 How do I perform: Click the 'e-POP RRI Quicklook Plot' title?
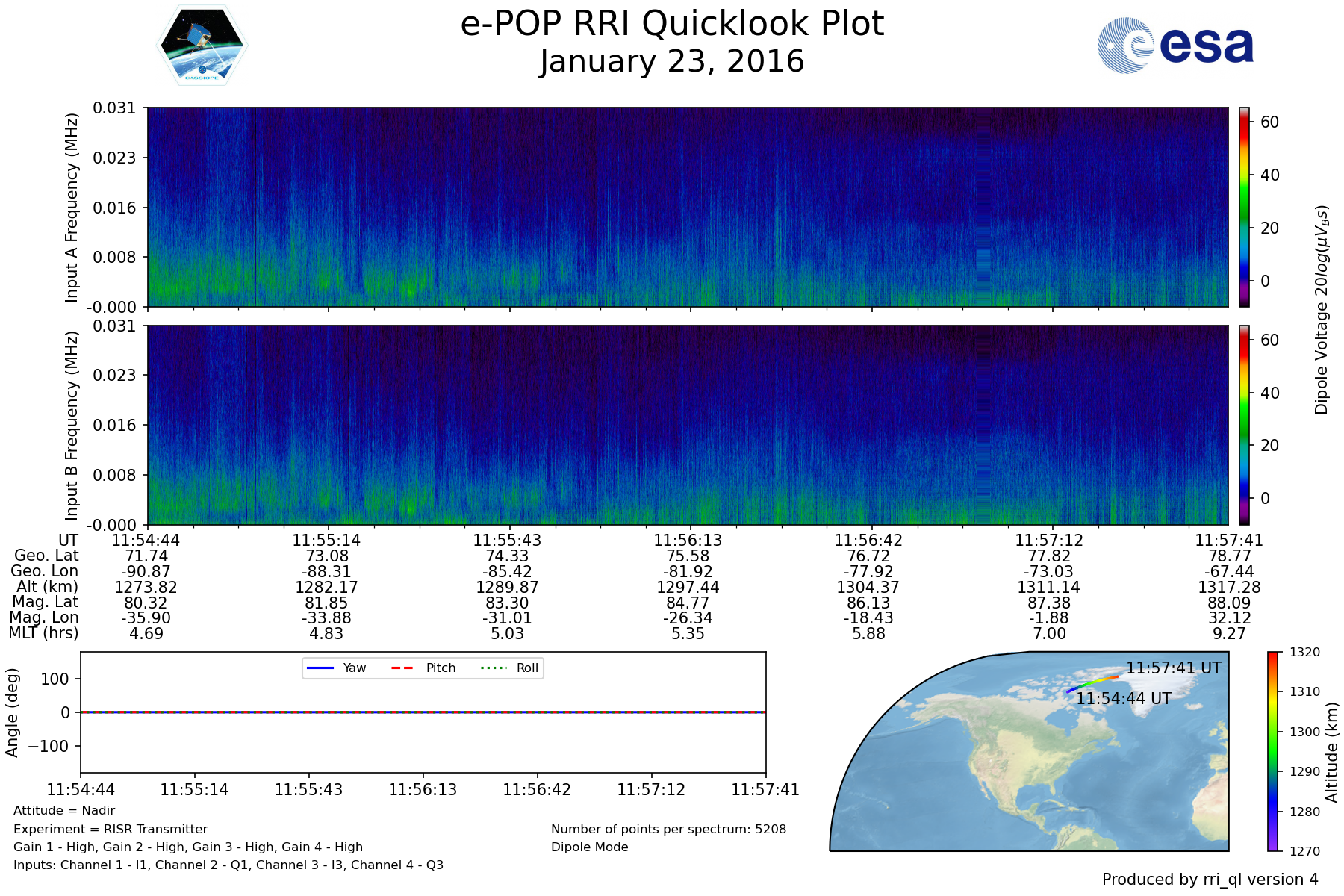pyautogui.click(x=672, y=24)
